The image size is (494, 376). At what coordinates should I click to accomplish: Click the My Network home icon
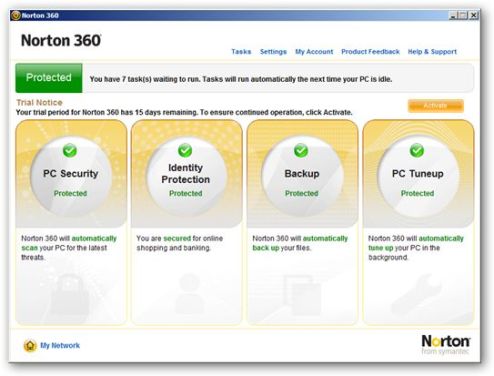(30, 346)
